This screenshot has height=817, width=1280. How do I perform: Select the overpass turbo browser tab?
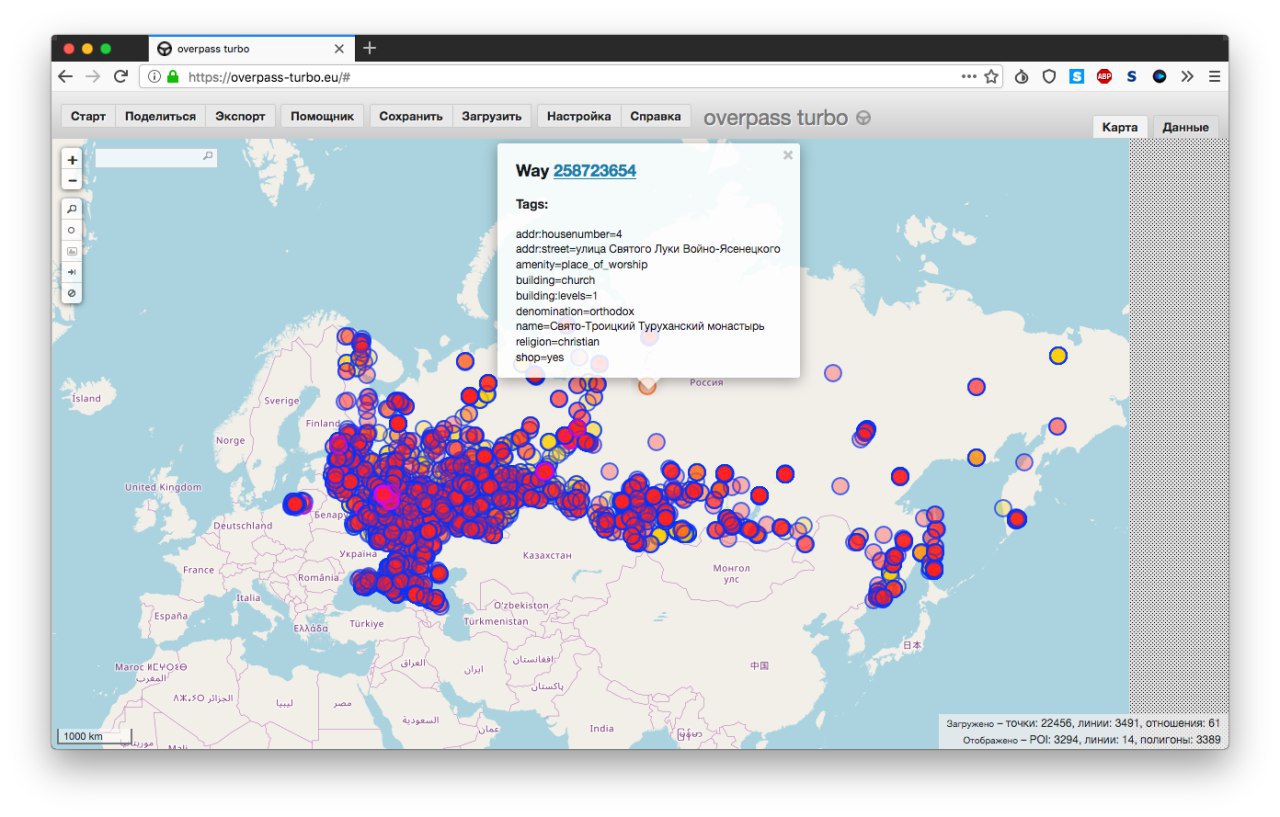pyautogui.click(x=250, y=48)
